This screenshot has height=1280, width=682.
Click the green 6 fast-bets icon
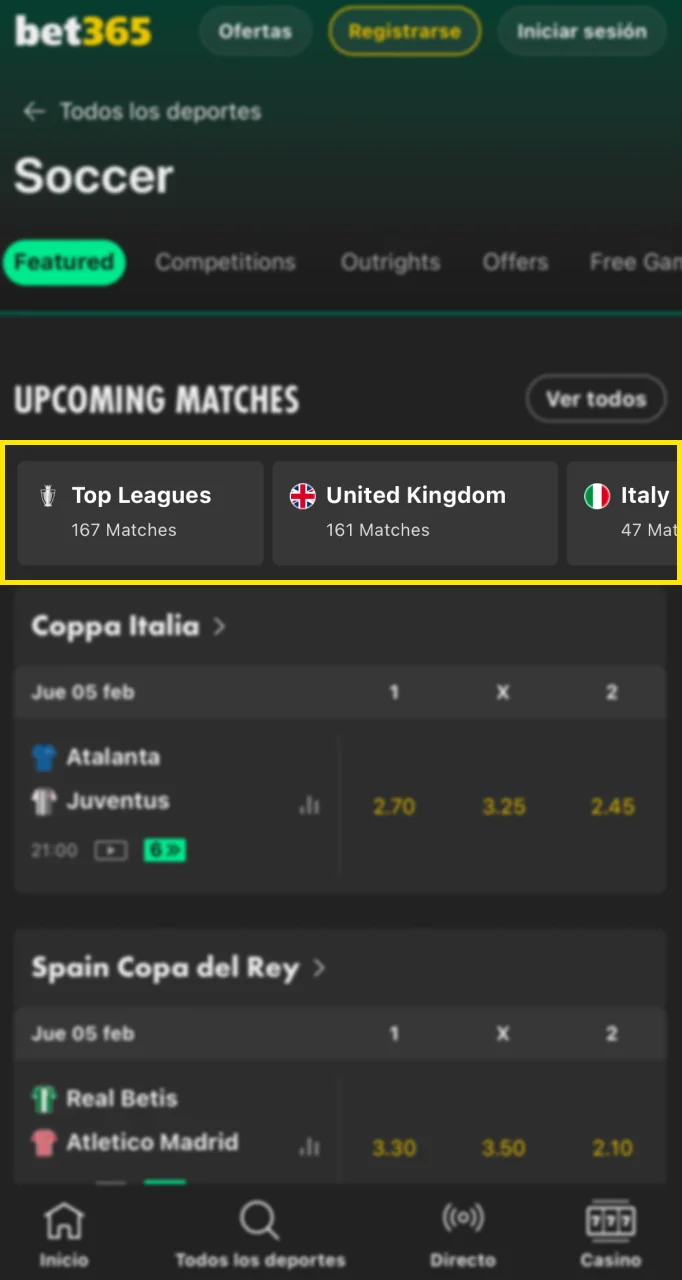(164, 850)
